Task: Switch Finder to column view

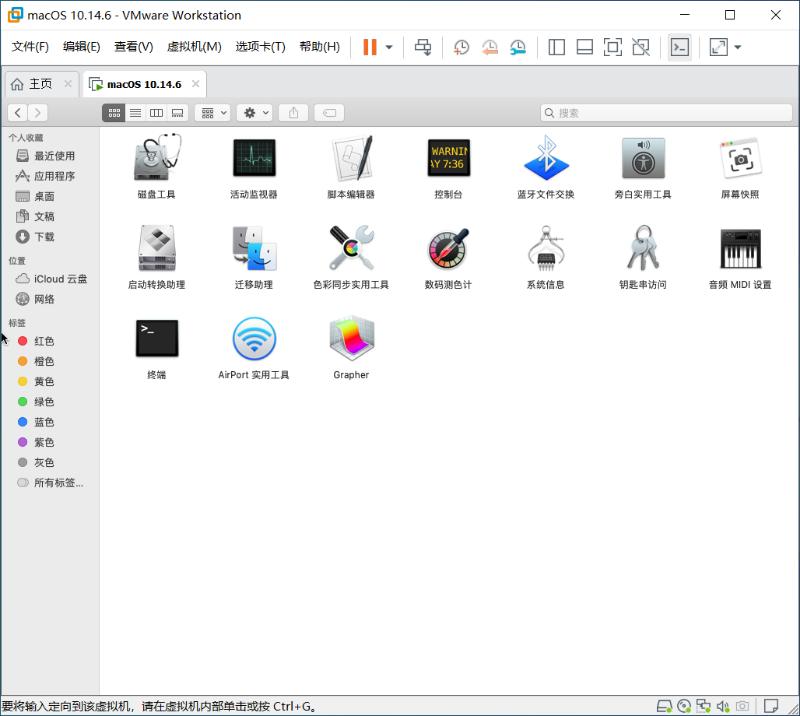Action: point(156,112)
